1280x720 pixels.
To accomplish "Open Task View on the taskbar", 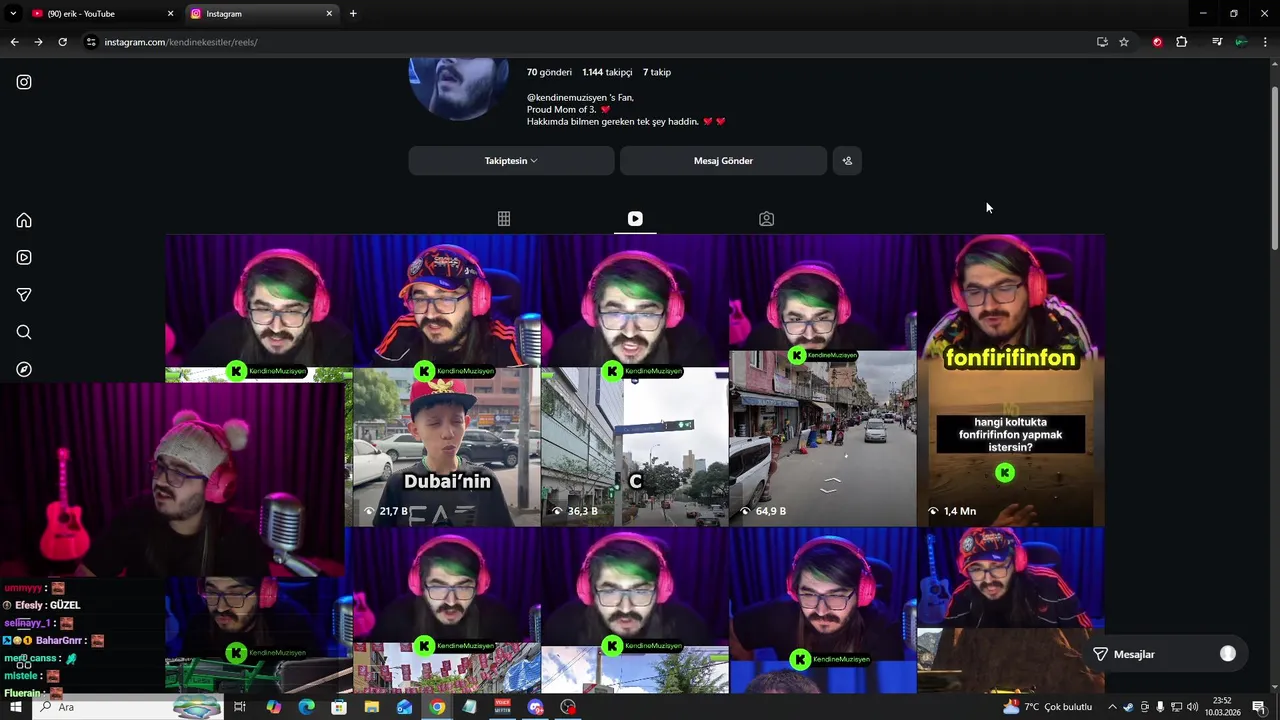I will (240, 707).
